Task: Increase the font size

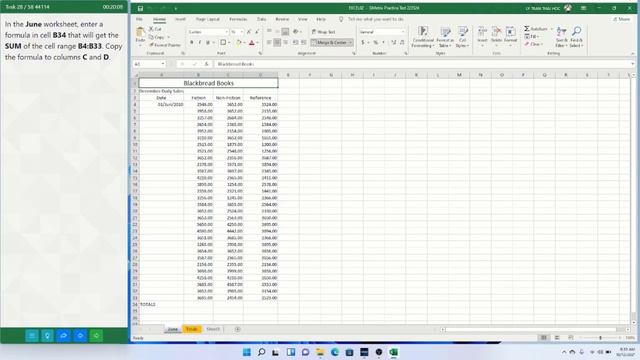Action: click(x=249, y=32)
